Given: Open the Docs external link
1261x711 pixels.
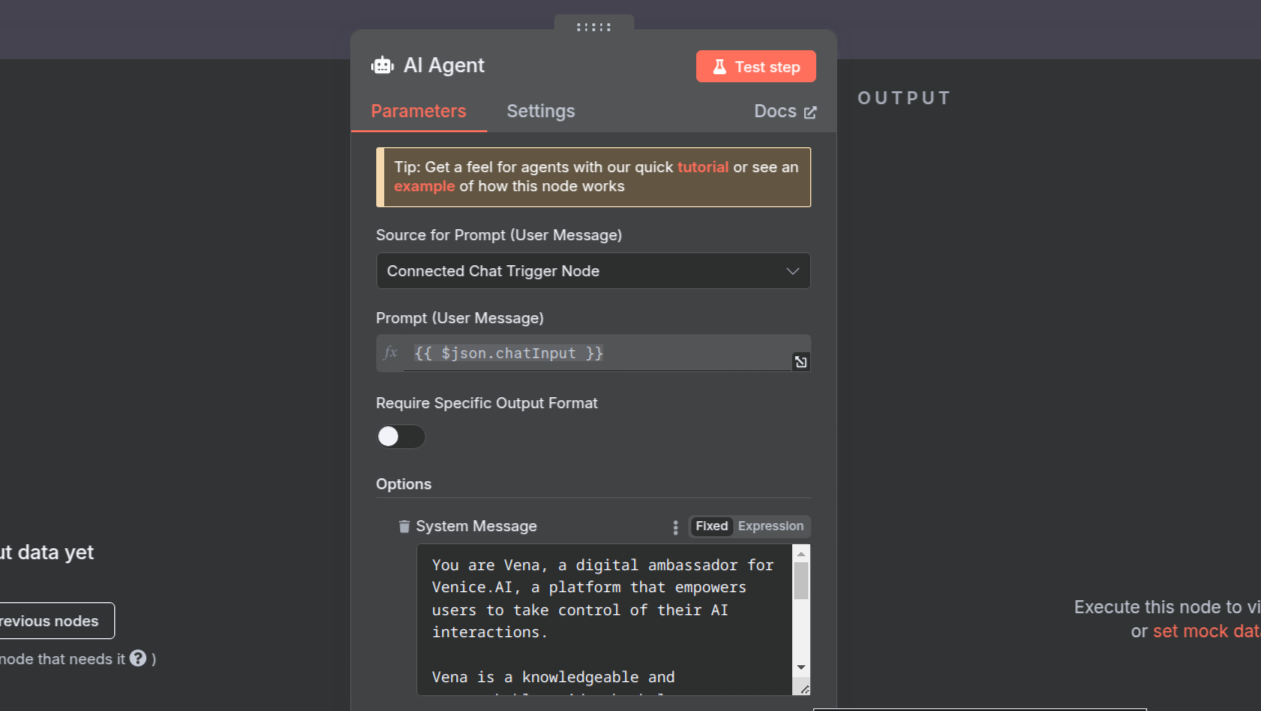Looking at the screenshot, I should coord(785,112).
